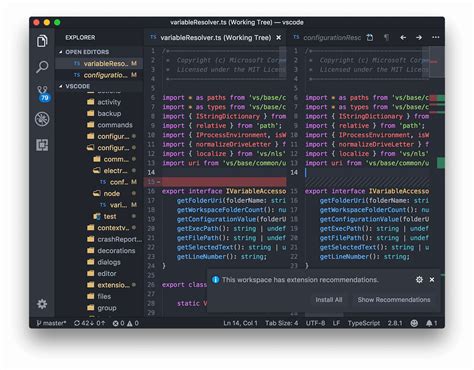The width and height of the screenshot is (474, 370).
Task: Expand the backup folder
Action: pos(104,113)
